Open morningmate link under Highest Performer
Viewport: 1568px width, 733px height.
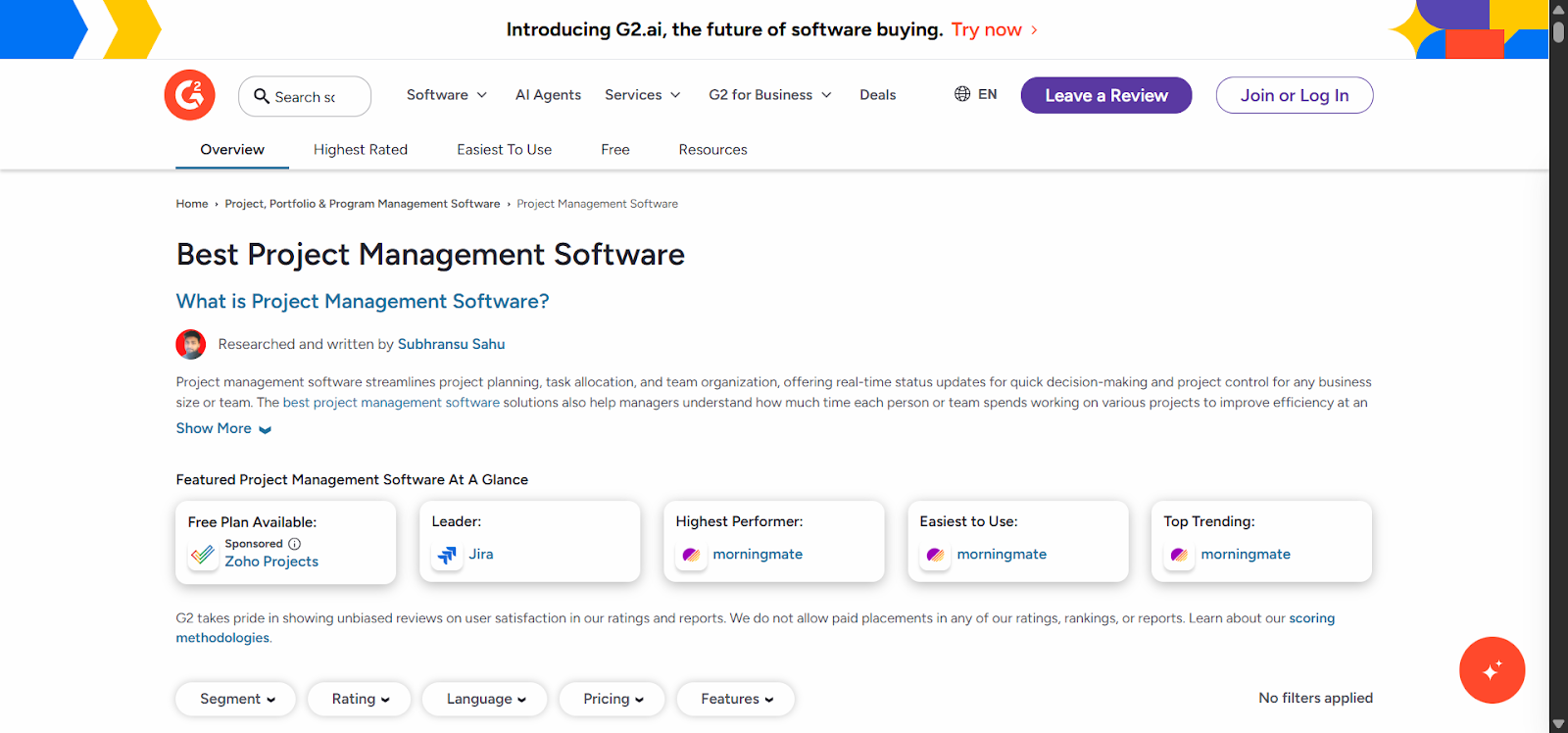[758, 555]
